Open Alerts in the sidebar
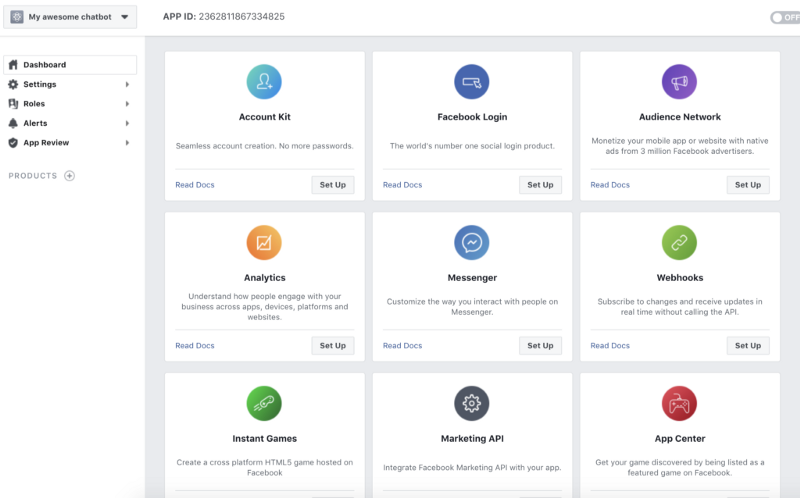Viewport: 800px width, 498px height. click(69, 123)
